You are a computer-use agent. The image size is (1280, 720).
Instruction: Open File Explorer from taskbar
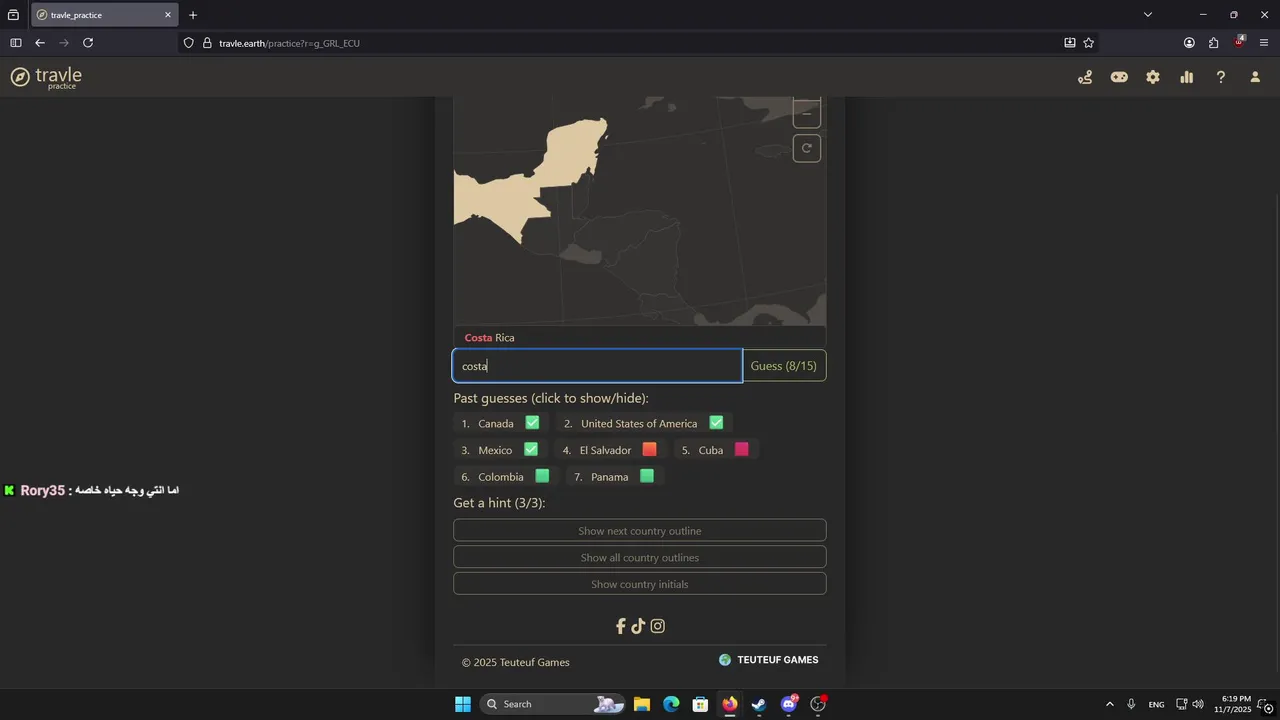point(642,704)
